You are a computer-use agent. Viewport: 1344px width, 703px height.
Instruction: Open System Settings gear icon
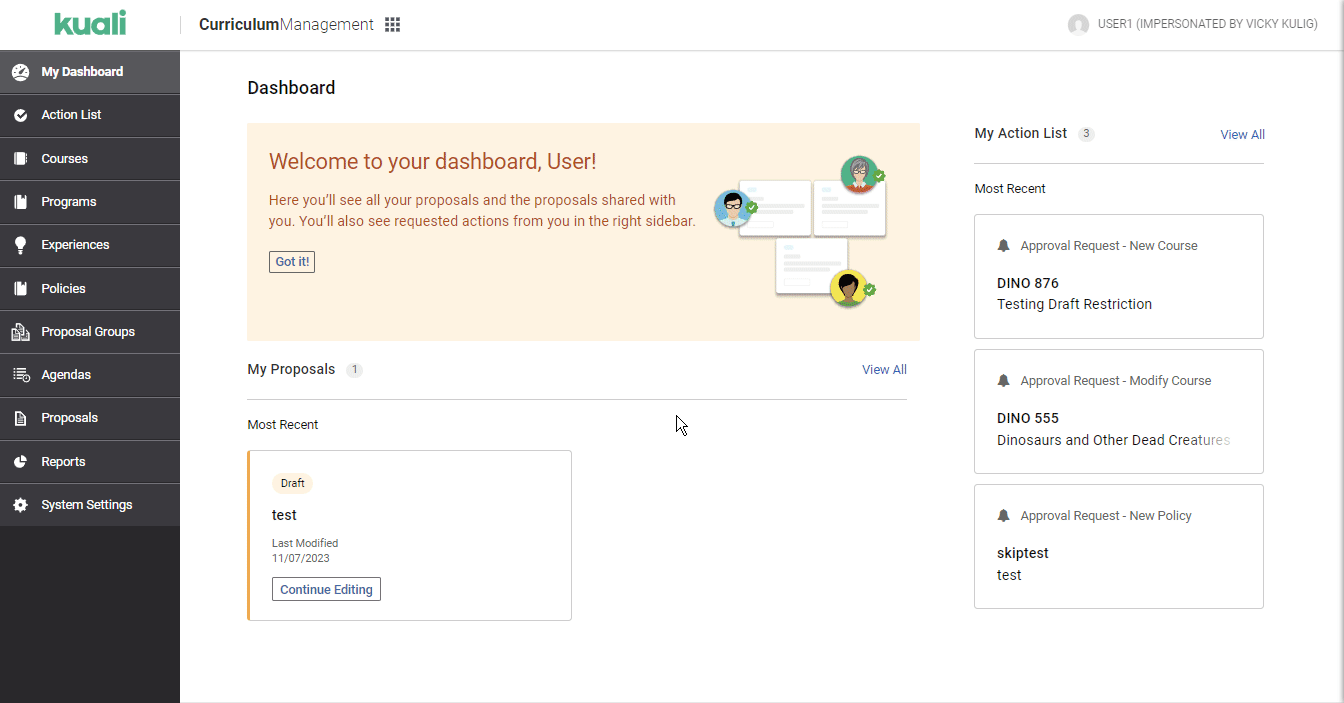[x=20, y=504]
